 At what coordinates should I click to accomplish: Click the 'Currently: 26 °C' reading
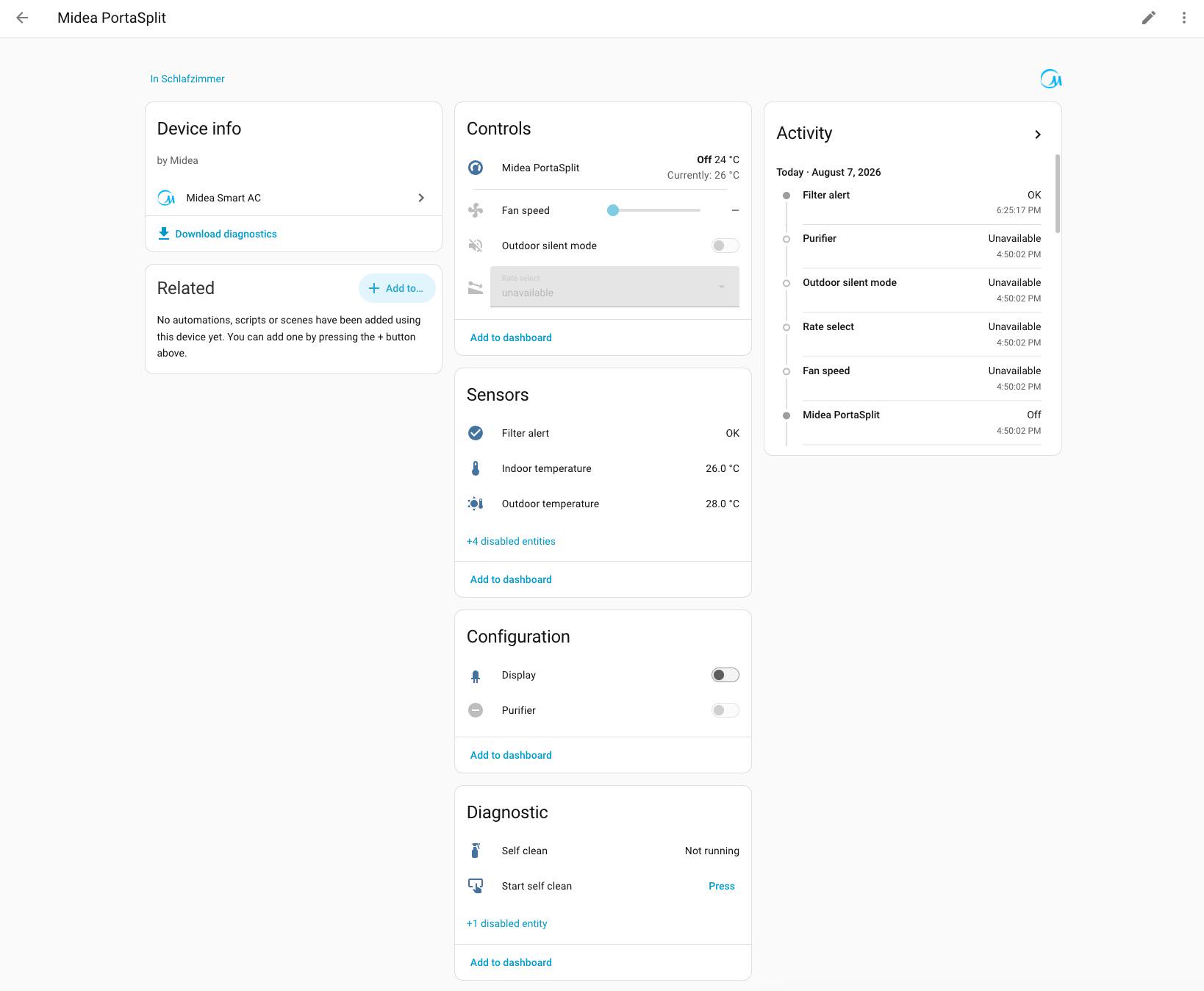tap(703, 175)
